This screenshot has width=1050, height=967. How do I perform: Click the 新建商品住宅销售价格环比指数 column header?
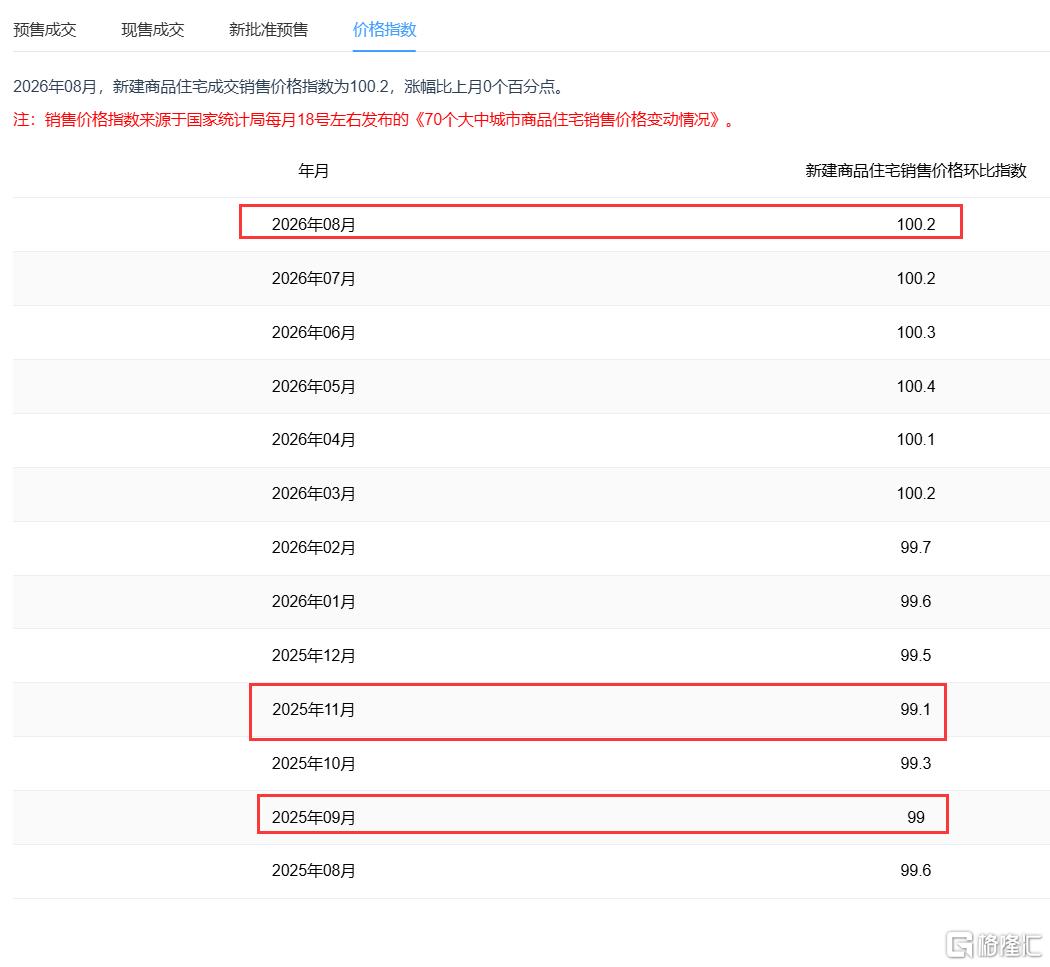point(915,171)
